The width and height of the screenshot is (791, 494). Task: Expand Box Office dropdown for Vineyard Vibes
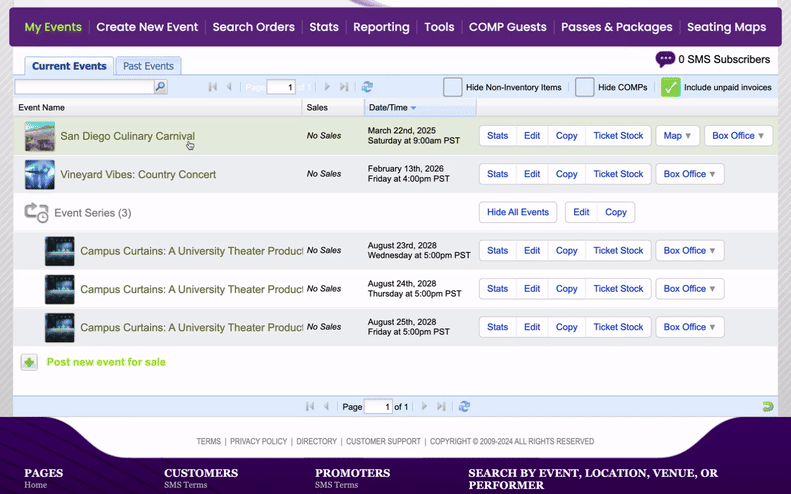689,174
